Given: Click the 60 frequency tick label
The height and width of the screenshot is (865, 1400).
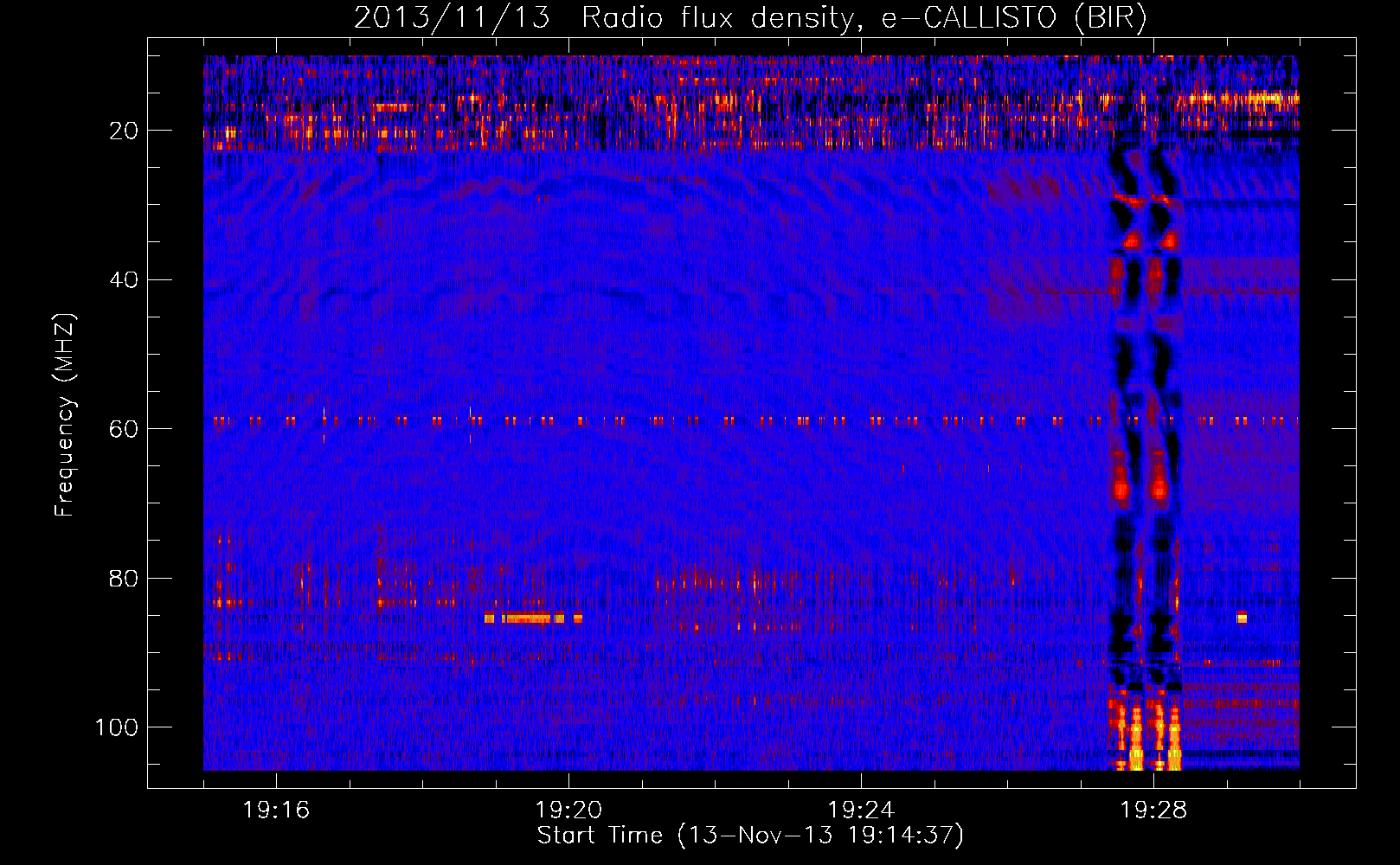Looking at the screenshot, I should point(124,429).
